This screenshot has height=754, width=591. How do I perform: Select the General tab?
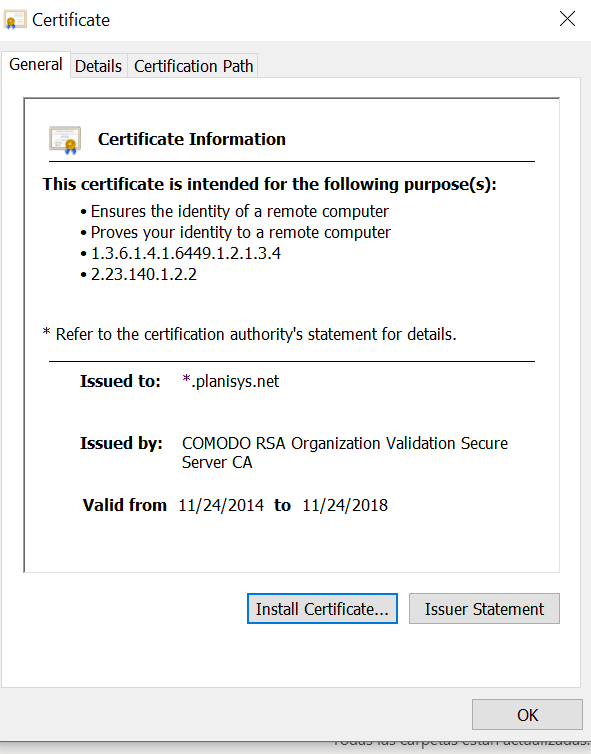[36, 64]
